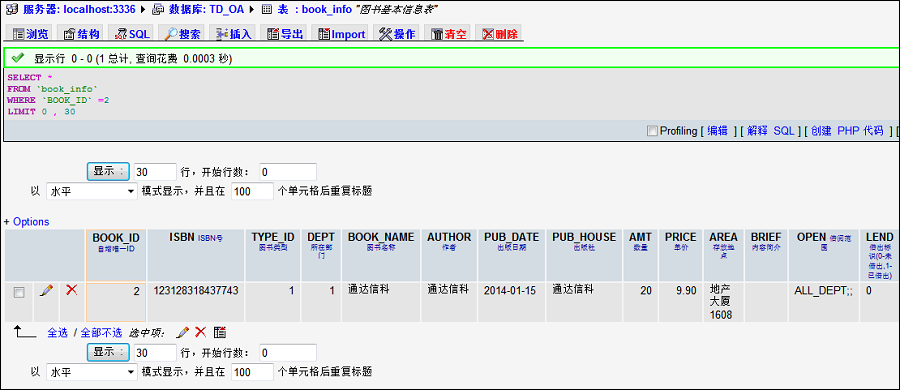900x390 pixels.
Task: Click the export icon after 选中项
Action: (220, 332)
